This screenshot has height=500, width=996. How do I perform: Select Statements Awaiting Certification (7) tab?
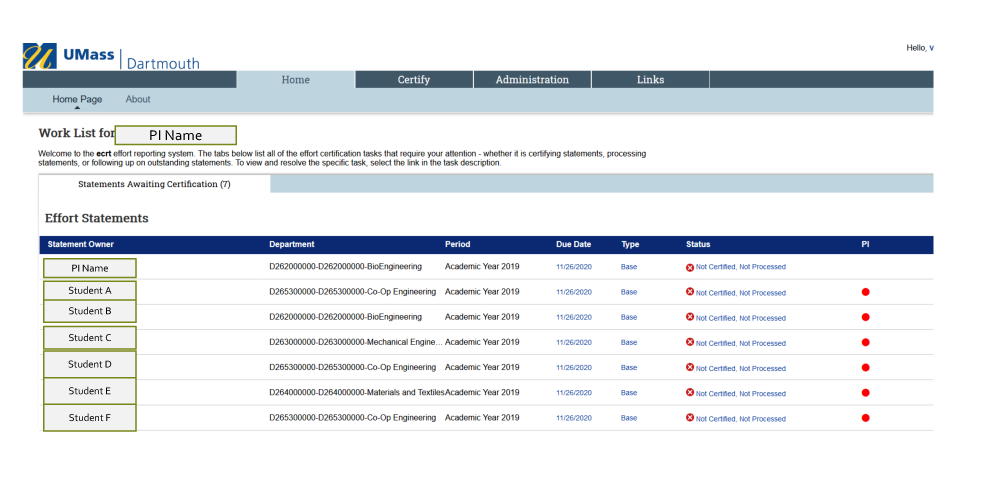pos(154,184)
